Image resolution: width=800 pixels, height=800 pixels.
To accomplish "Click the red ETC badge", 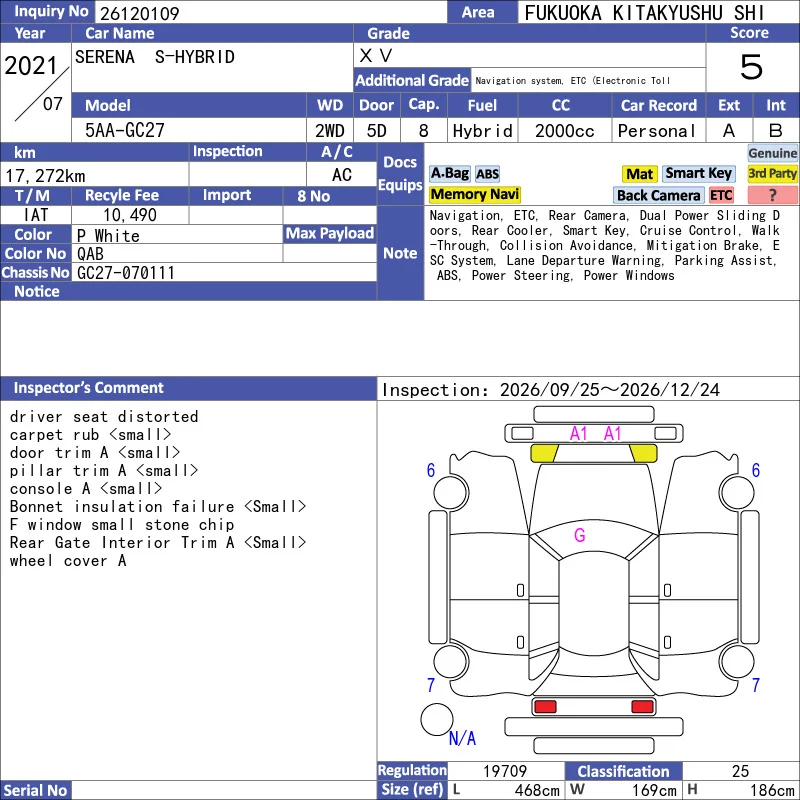I will pyautogui.click(x=721, y=195).
